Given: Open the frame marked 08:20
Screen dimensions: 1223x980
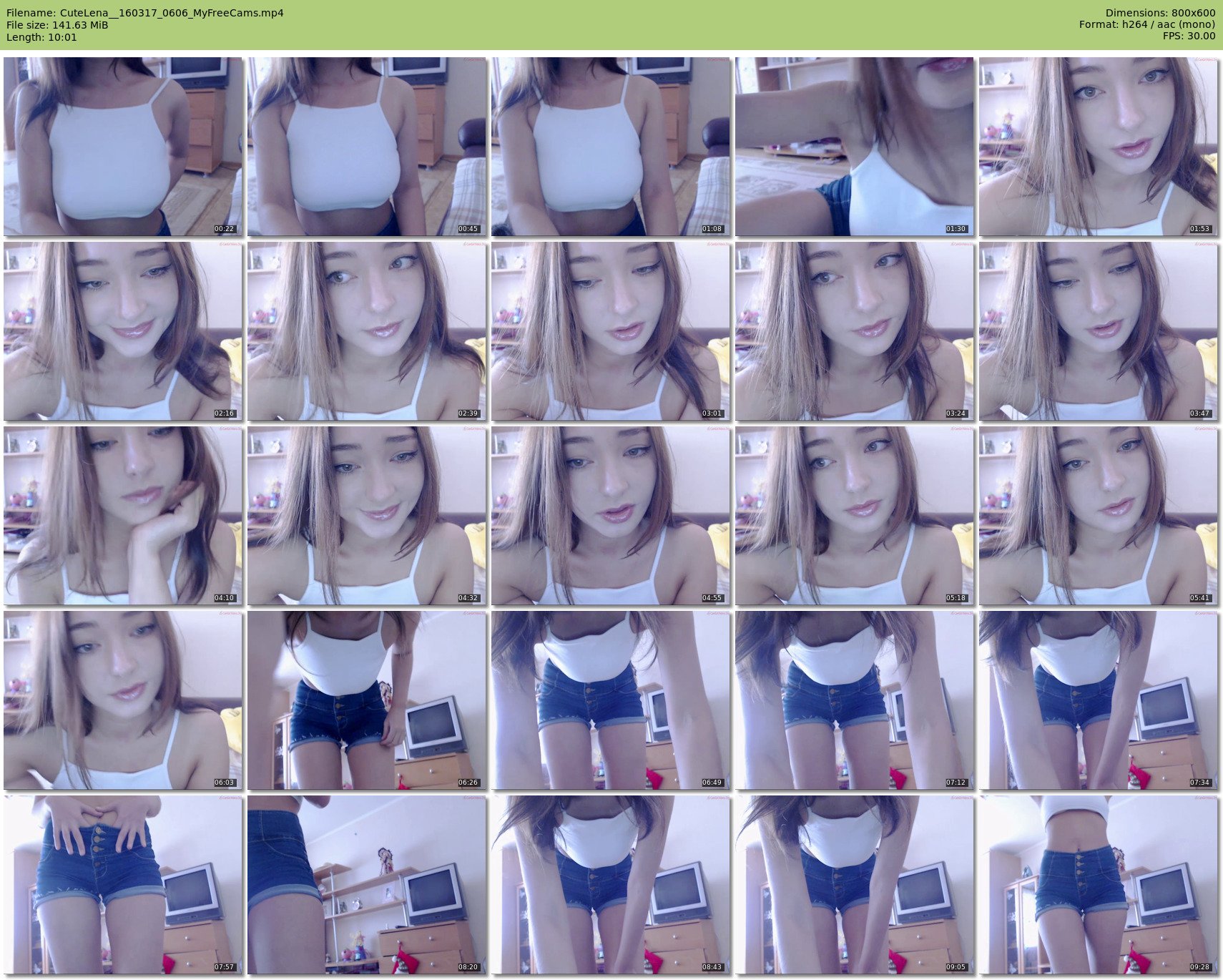Looking at the screenshot, I should pyautogui.click(x=366, y=885).
